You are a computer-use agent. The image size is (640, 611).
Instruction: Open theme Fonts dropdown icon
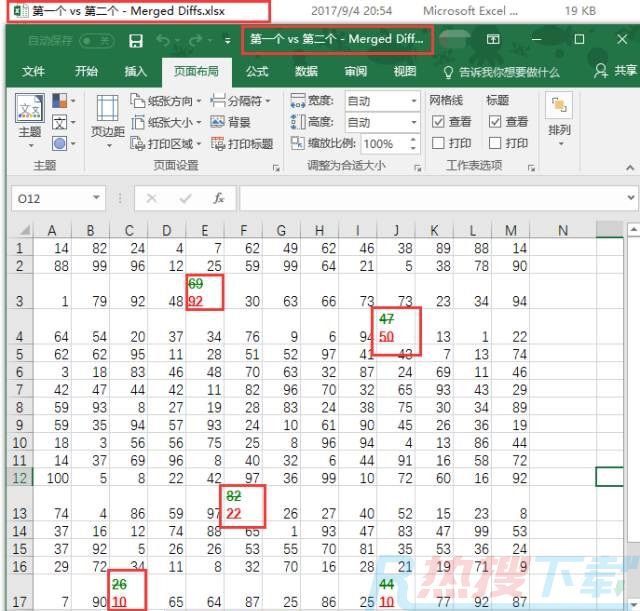point(64,122)
